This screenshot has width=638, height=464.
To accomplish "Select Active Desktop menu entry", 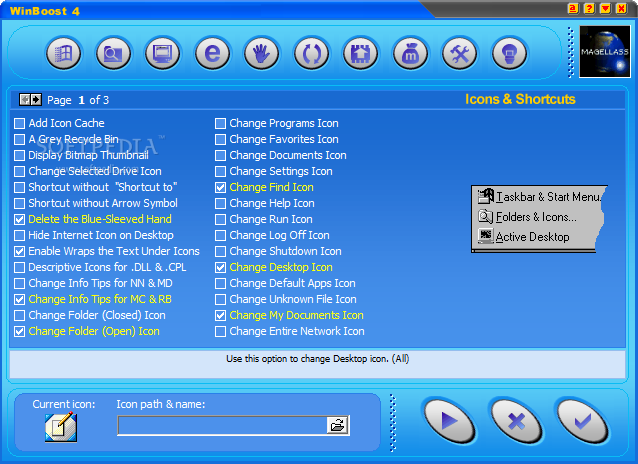I will [524, 236].
